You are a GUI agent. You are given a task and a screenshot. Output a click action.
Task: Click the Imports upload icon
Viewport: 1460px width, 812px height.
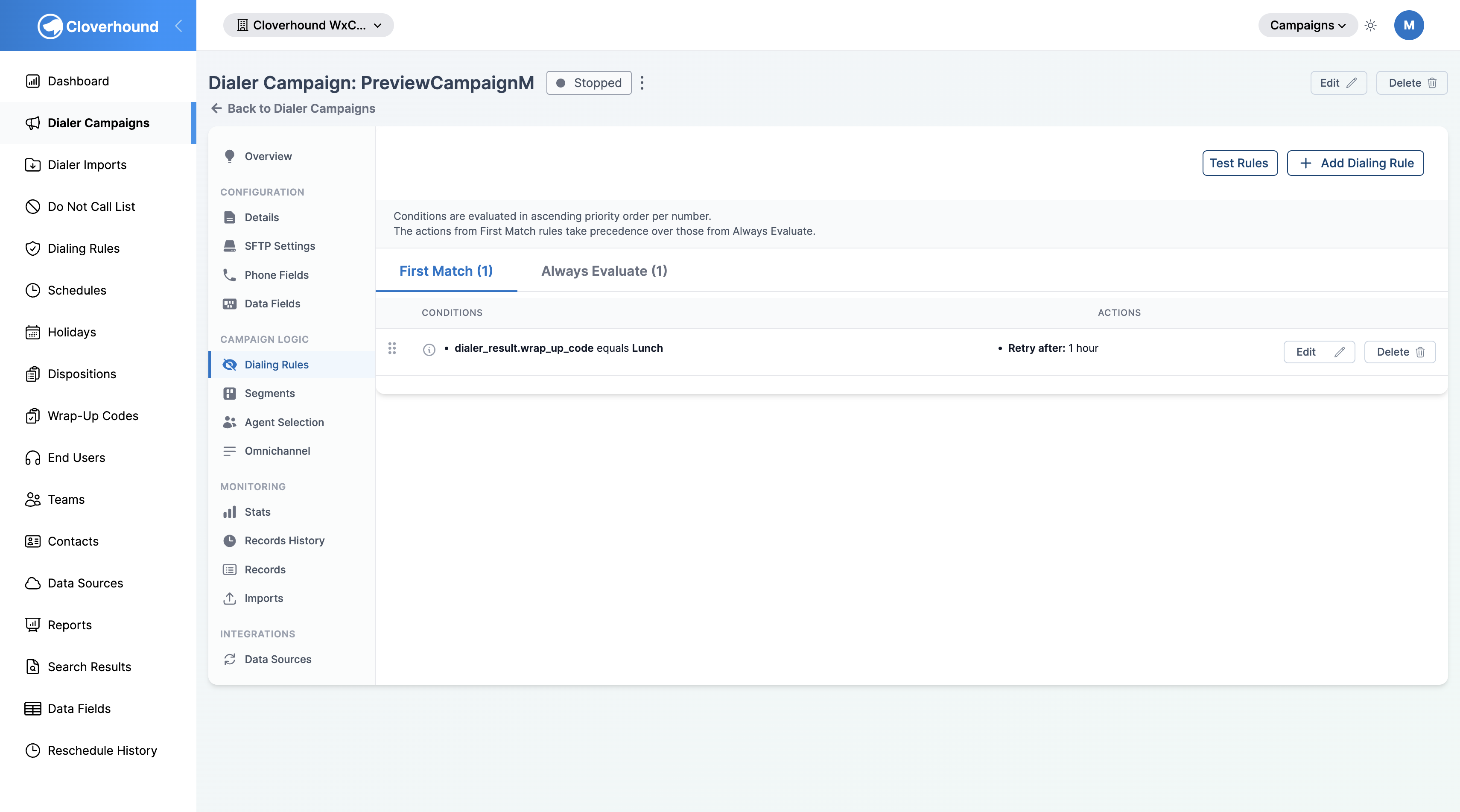(230, 599)
